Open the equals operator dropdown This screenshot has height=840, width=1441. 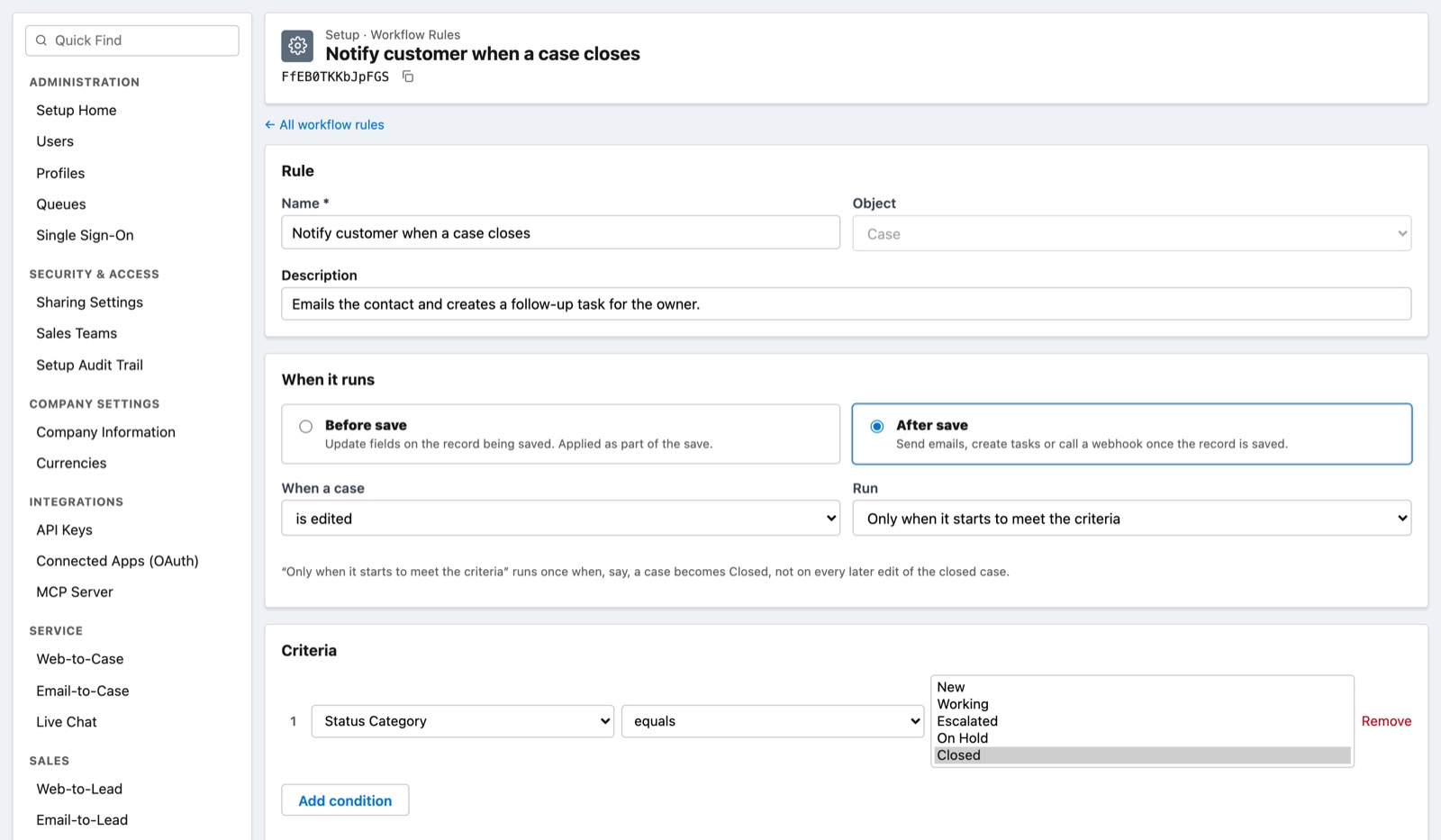point(772,721)
